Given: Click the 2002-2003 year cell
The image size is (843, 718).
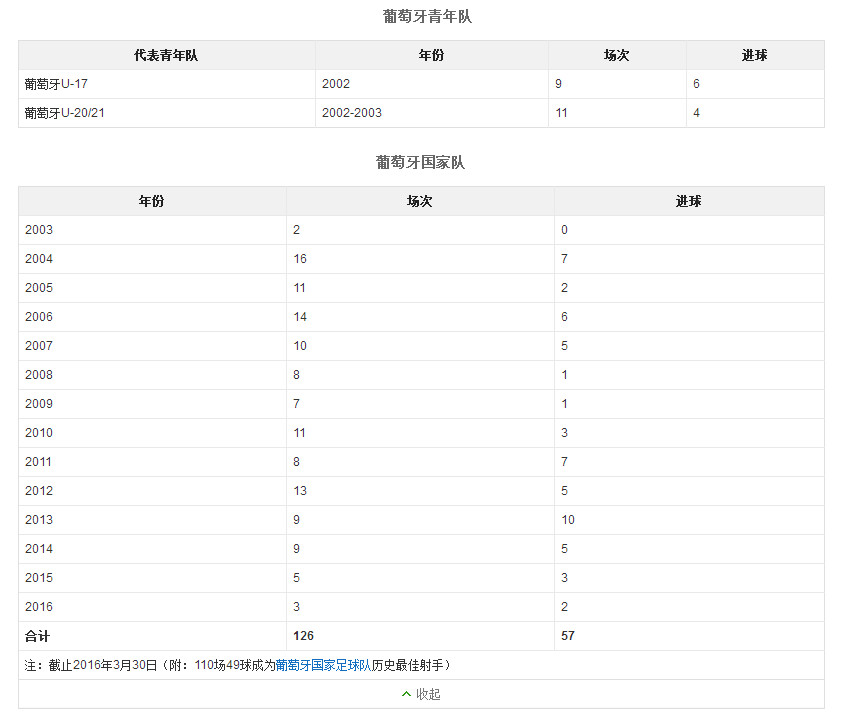Looking at the screenshot, I should (x=352, y=113).
